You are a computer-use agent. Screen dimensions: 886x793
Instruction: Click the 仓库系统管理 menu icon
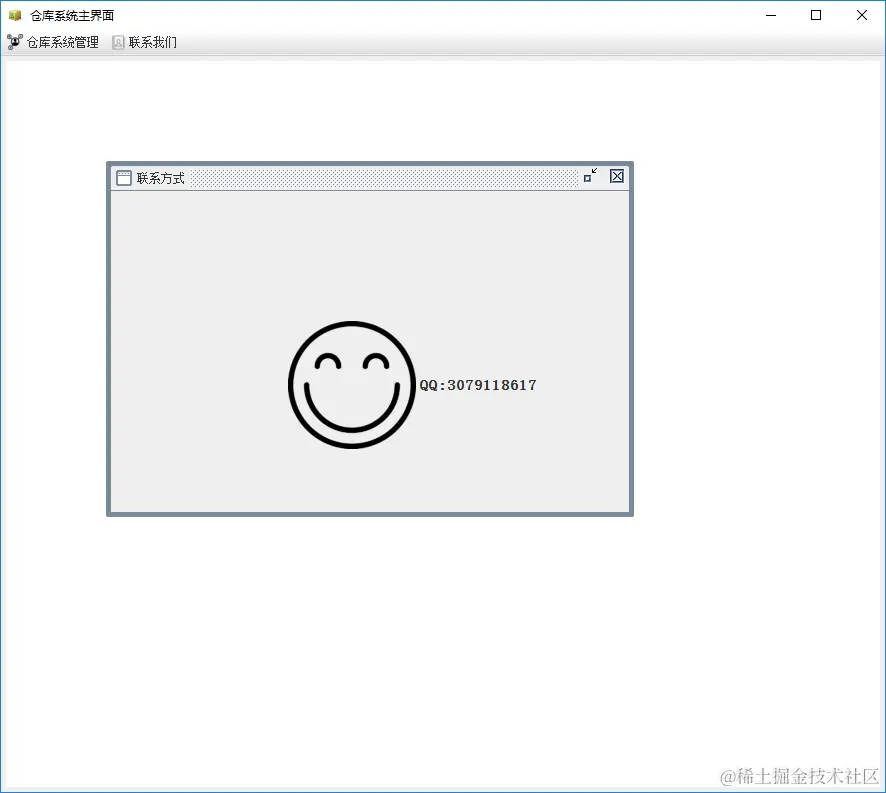15,42
